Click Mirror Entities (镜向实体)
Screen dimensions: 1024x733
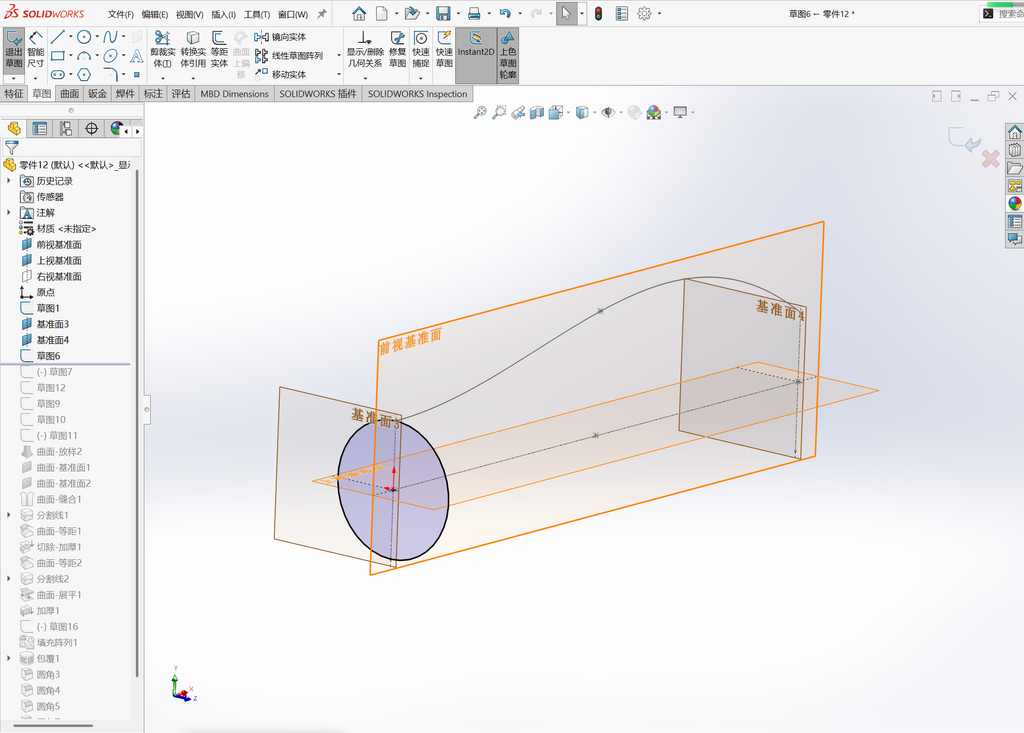coord(280,37)
